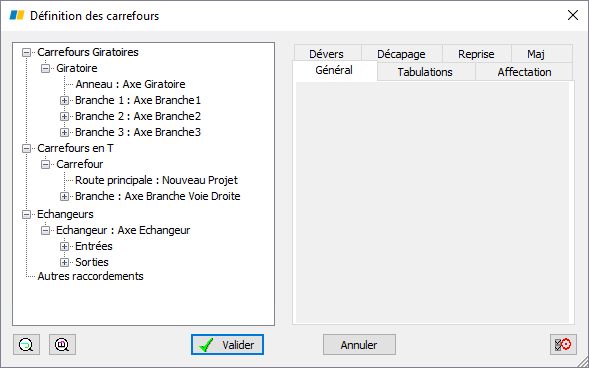Expand the Sorties node

point(64,262)
